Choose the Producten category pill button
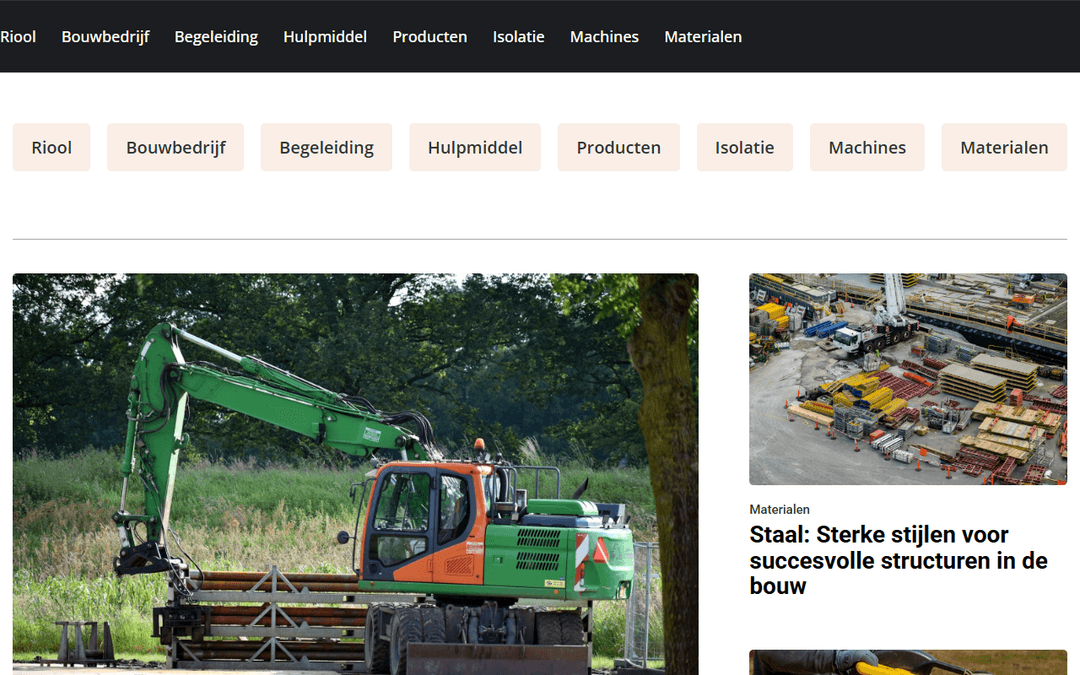 click(x=619, y=147)
